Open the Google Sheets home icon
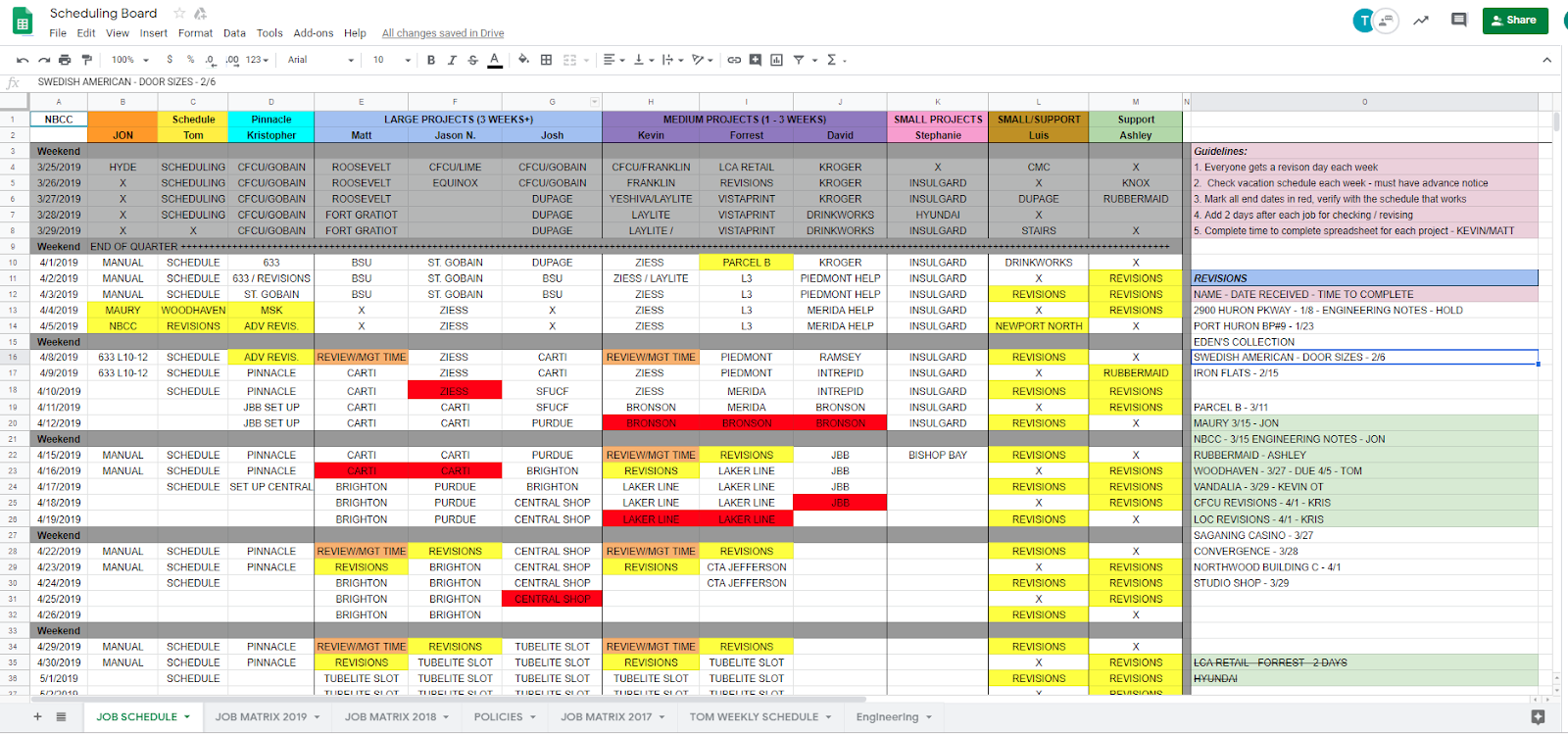The image size is (1568, 734). [22, 21]
